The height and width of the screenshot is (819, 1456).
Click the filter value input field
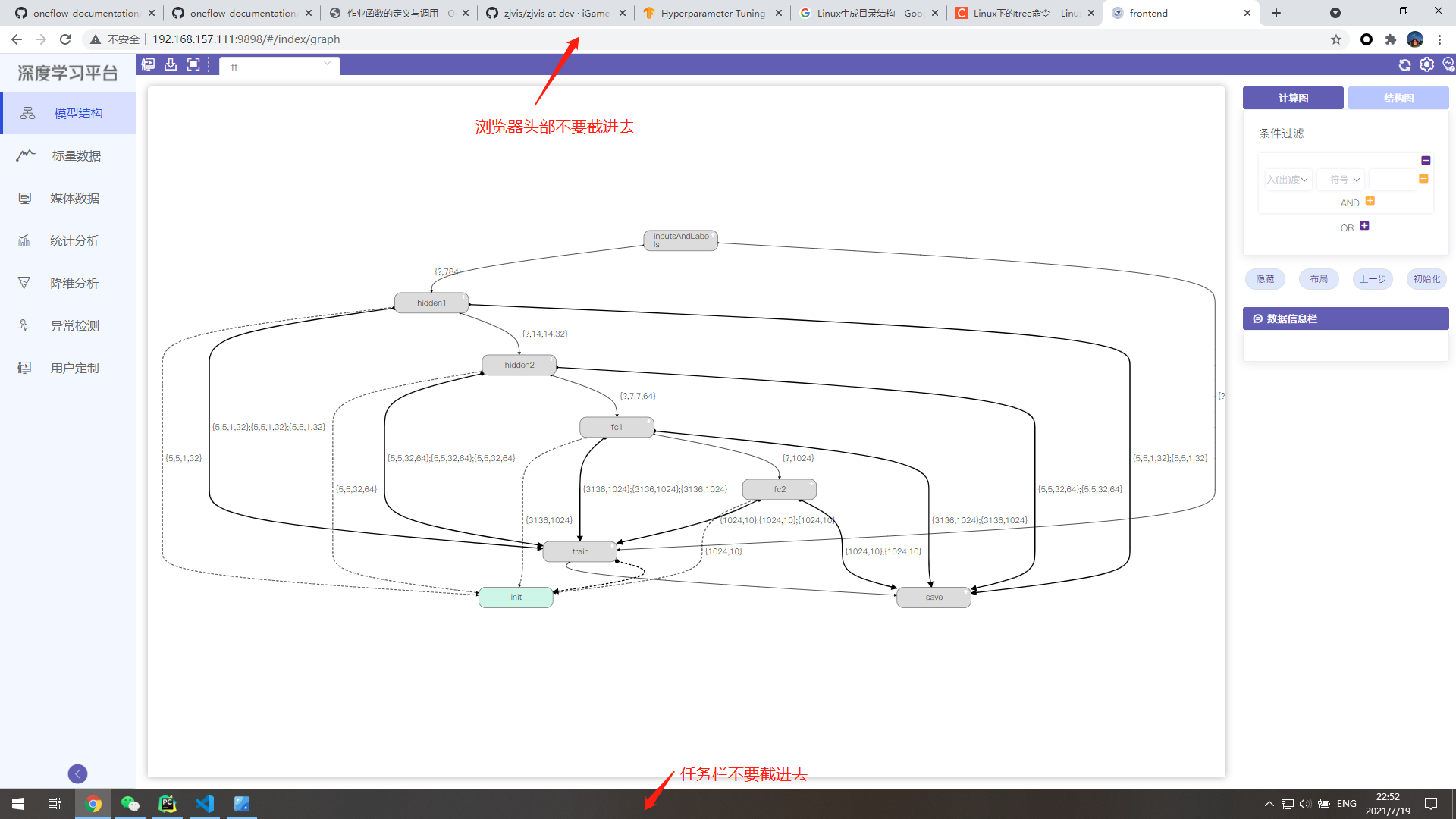[1392, 180]
